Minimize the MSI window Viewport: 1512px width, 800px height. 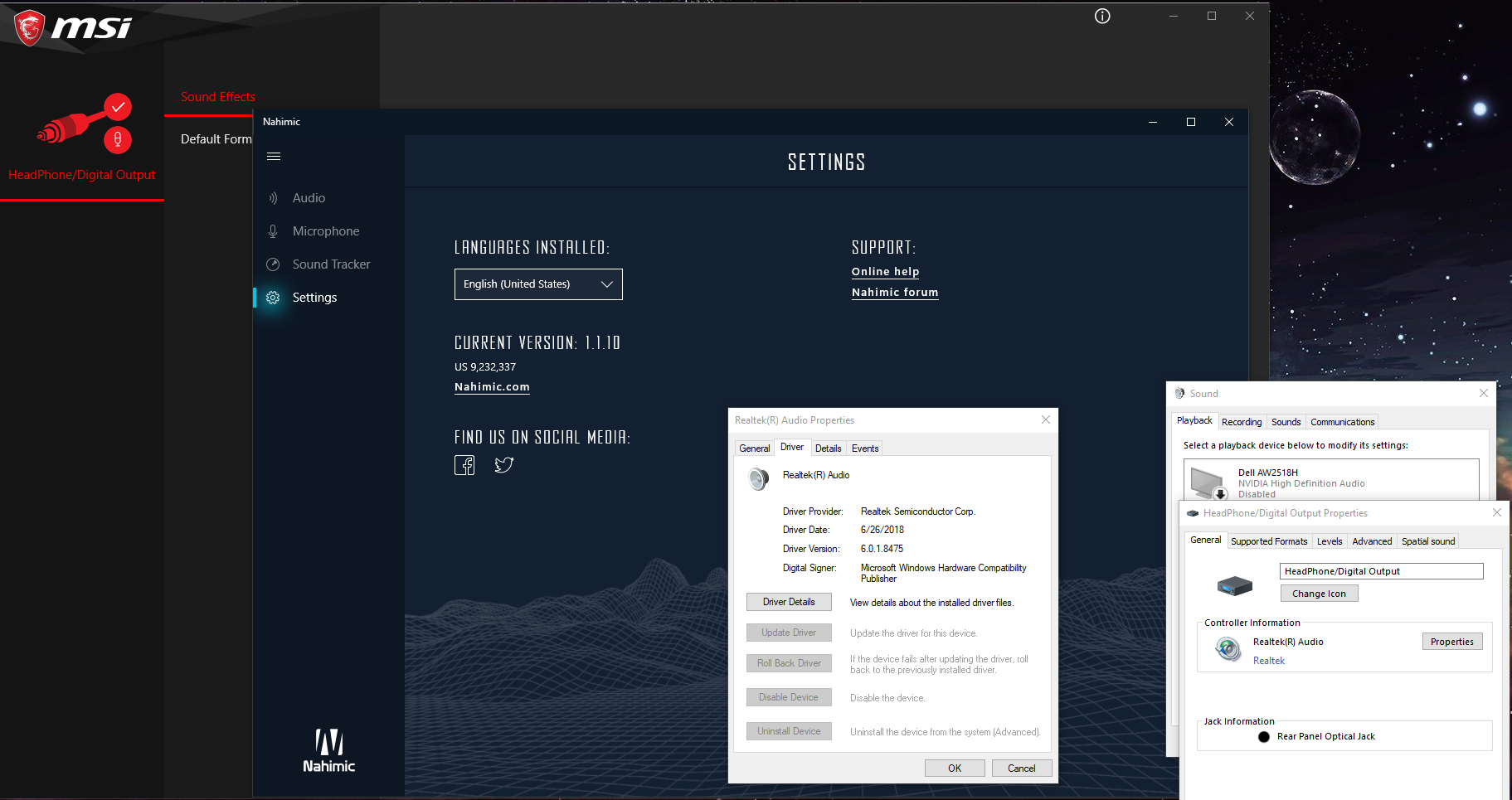click(1174, 16)
